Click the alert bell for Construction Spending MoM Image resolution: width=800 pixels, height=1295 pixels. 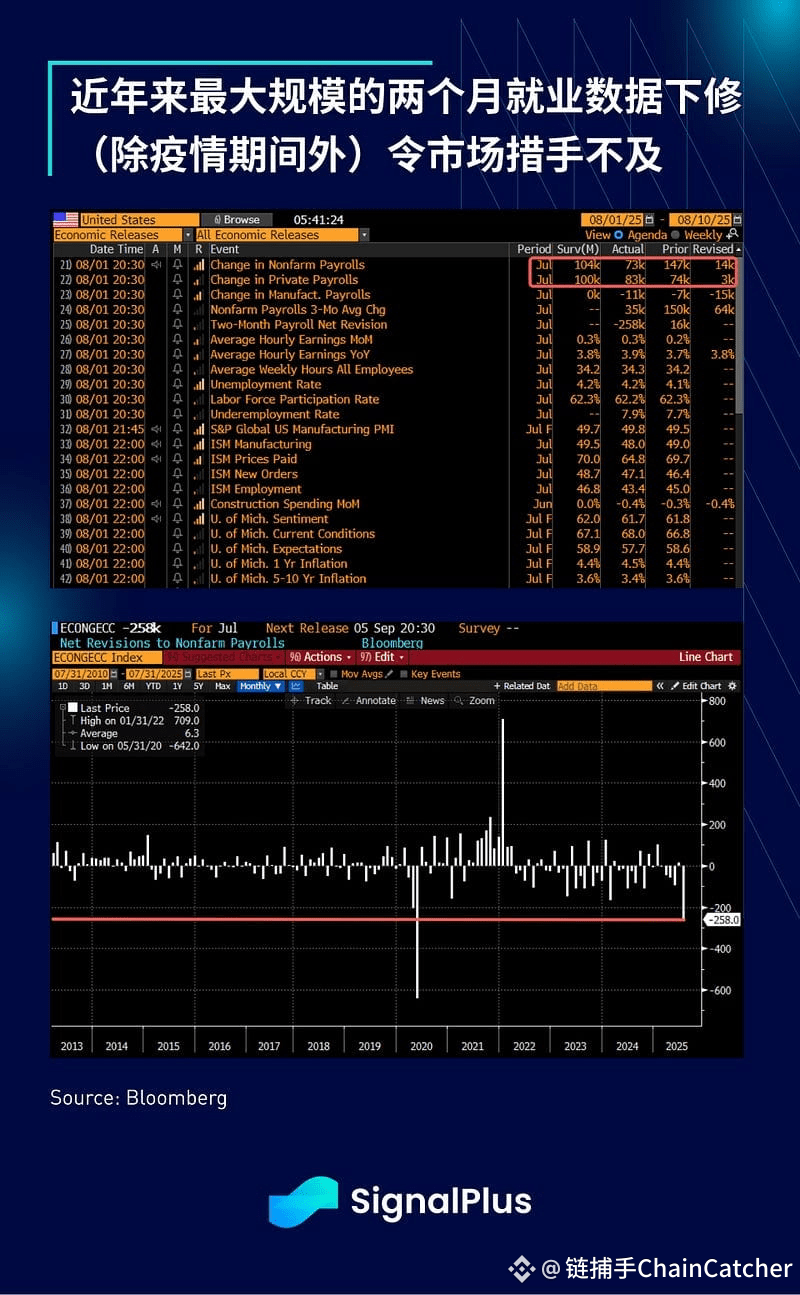click(177, 504)
